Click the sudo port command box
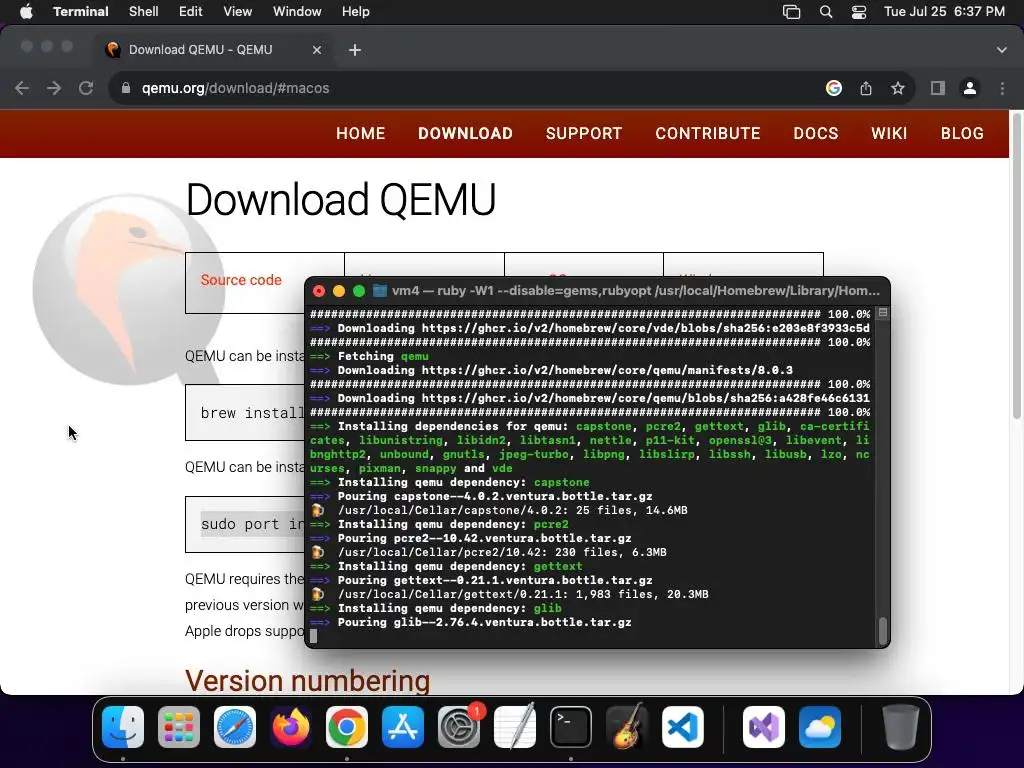Image resolution: width=1024 pixels, height=768 pixels. click(245, 524)
